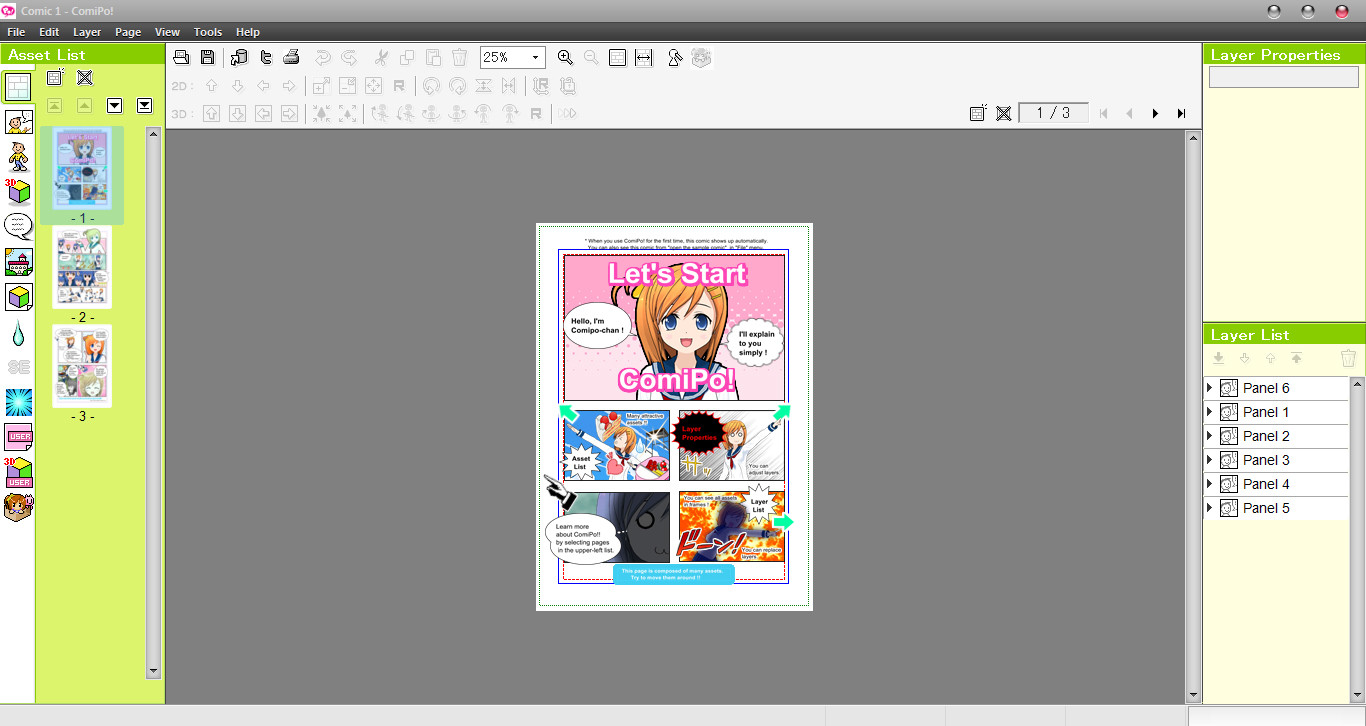Open the background image asset category

16,260
